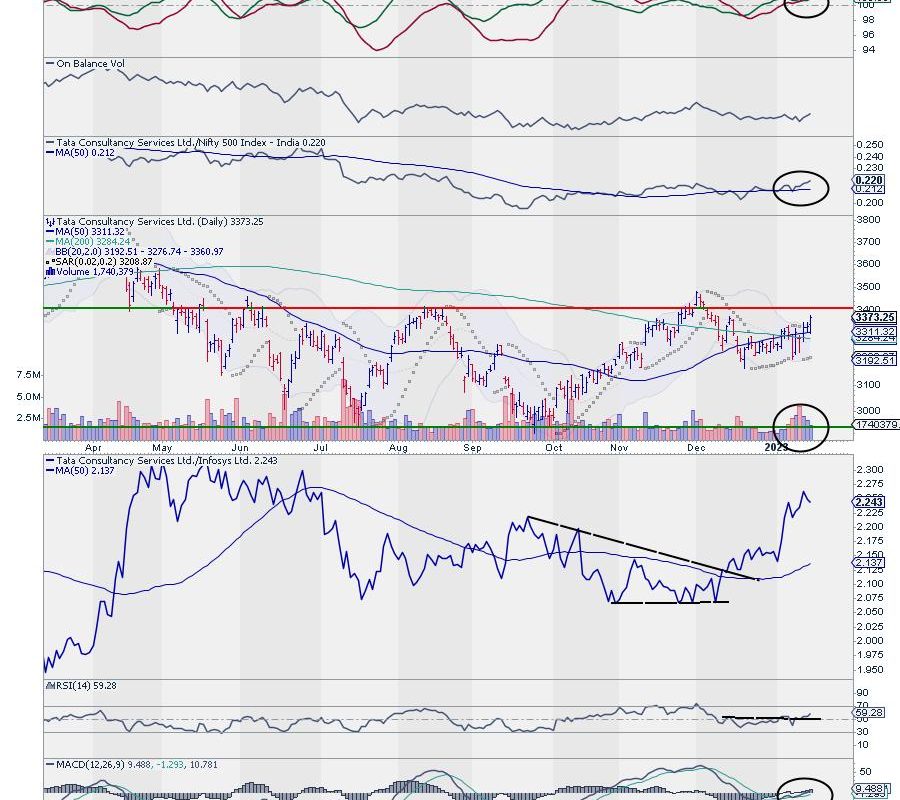Click the 3800 price axis label

point(868,220)
